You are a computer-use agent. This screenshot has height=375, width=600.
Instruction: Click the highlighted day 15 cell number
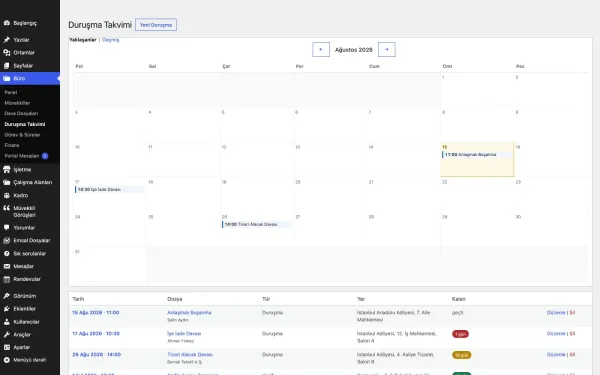(444, 147)
